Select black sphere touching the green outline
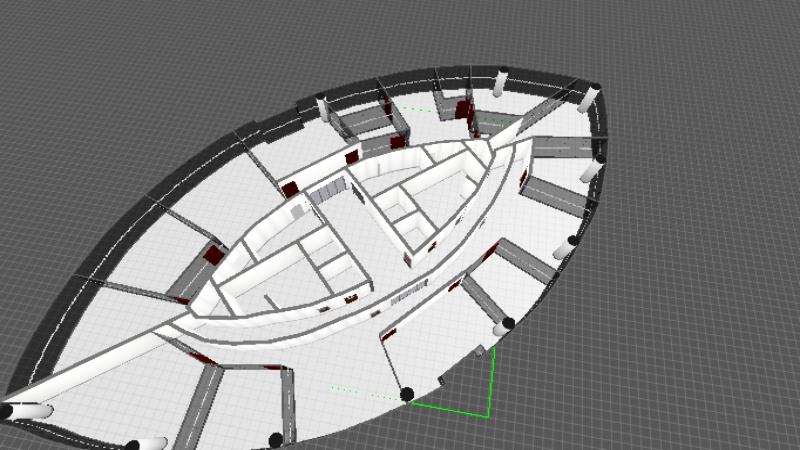Image resolution: width=800 pixels, height=450 pixels. 407,395
